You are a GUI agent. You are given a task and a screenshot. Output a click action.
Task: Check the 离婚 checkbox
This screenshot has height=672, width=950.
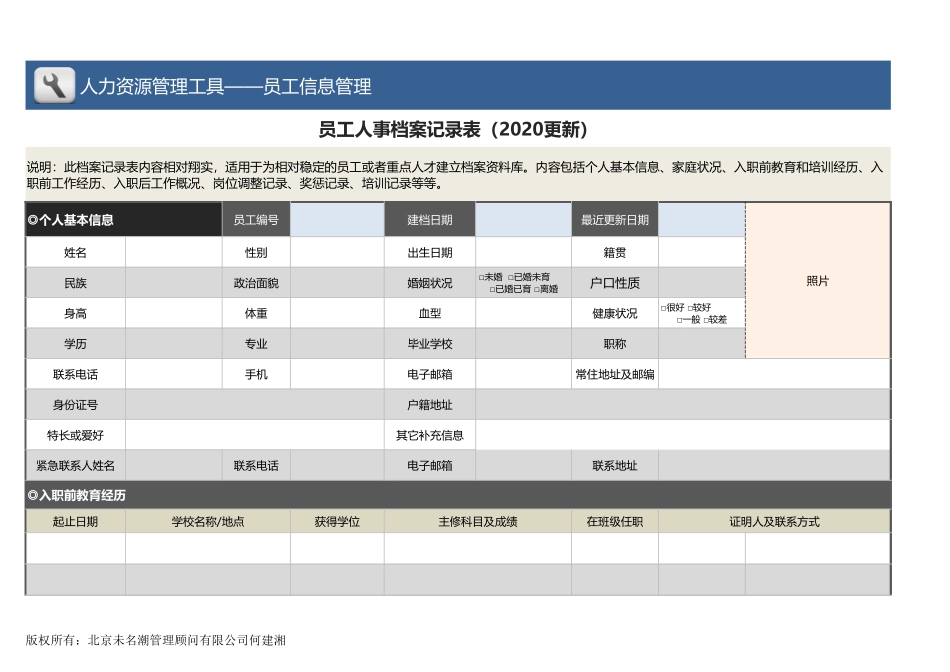point(537,289)
